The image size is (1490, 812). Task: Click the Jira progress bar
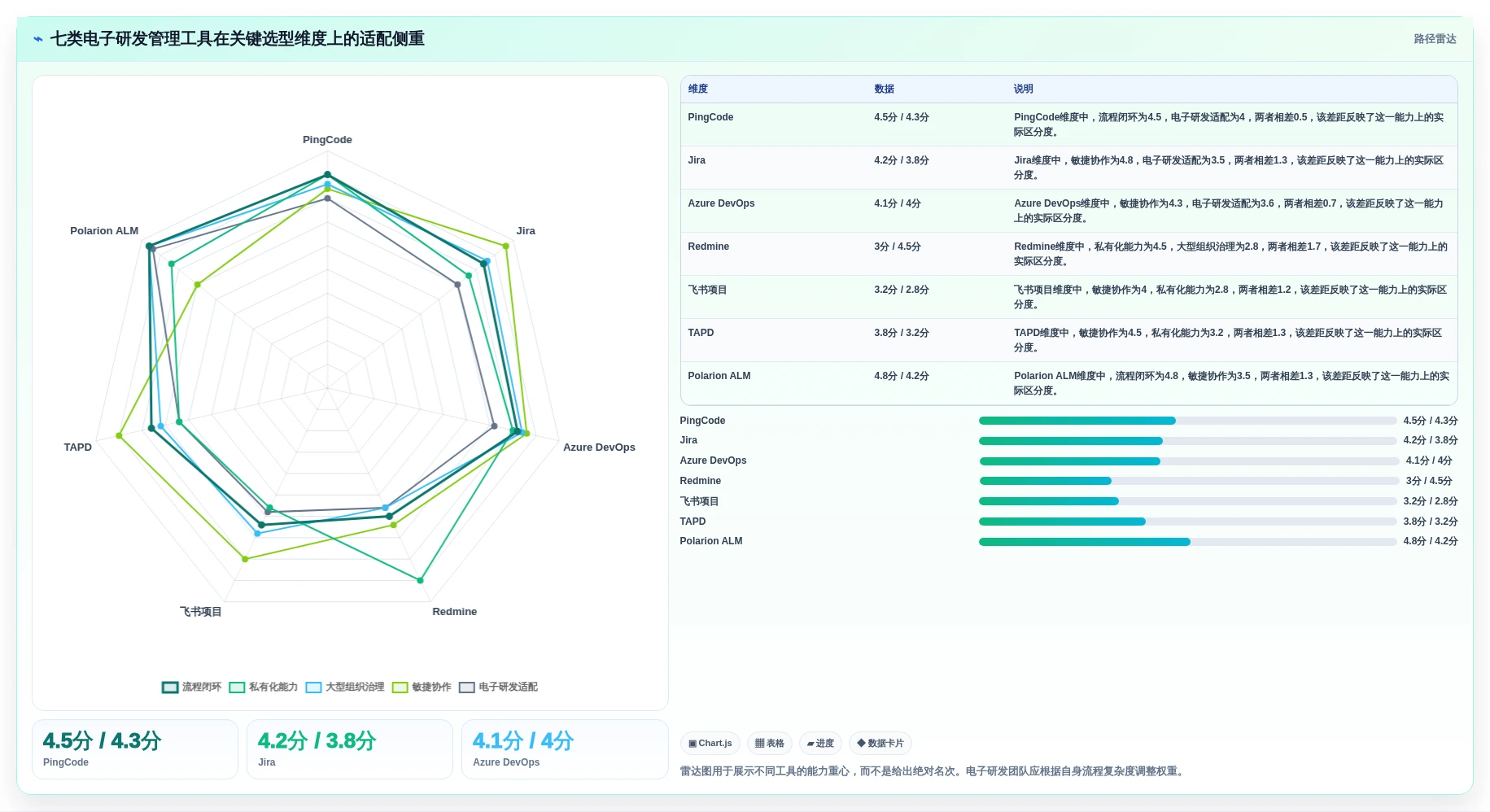pos(1187,441)
